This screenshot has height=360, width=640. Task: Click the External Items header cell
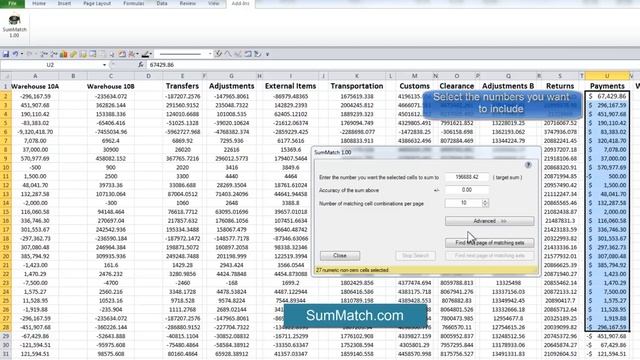[291, 86]
